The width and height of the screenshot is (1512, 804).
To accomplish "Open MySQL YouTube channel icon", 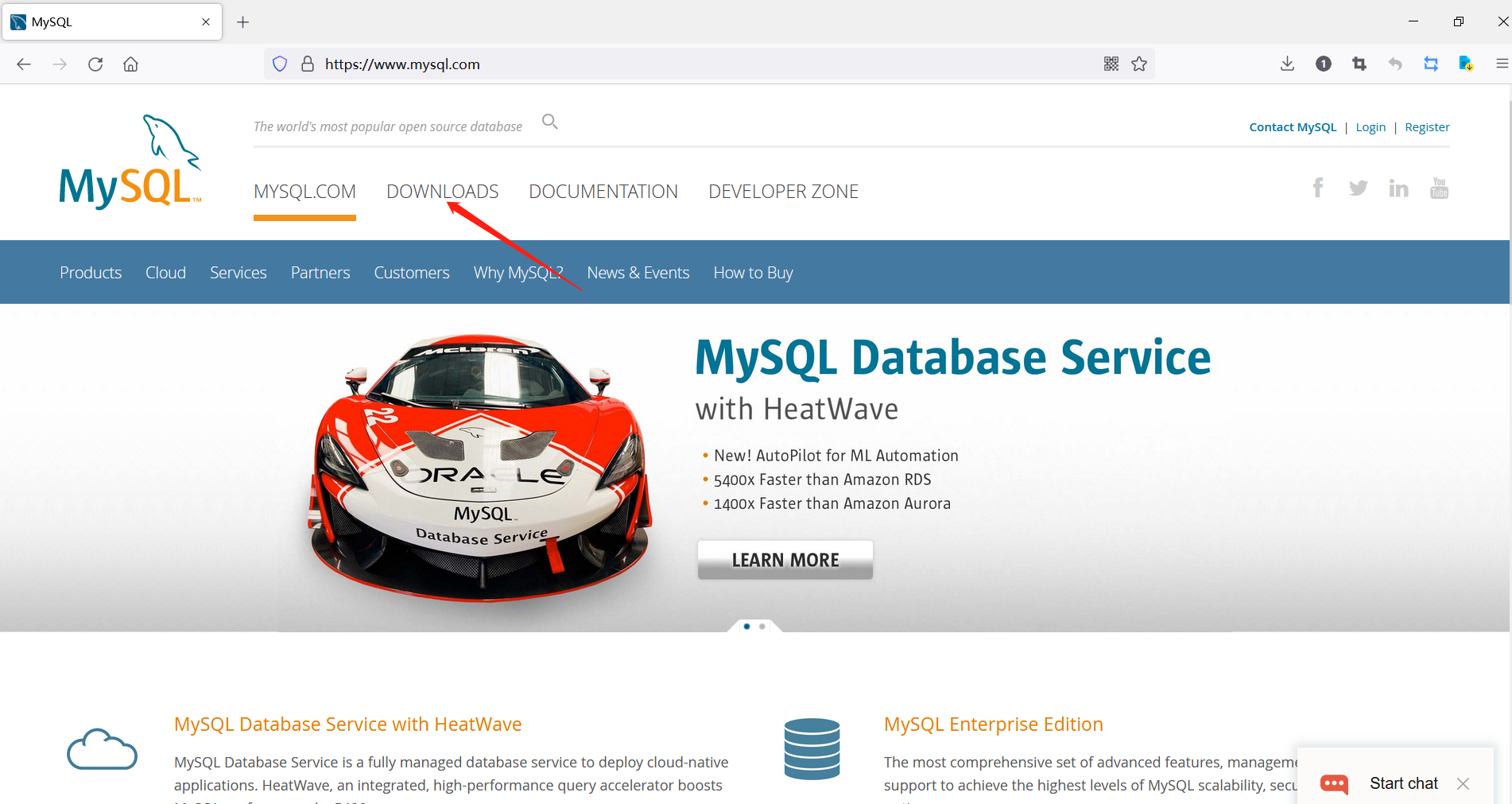I will tap(1440, 188).
